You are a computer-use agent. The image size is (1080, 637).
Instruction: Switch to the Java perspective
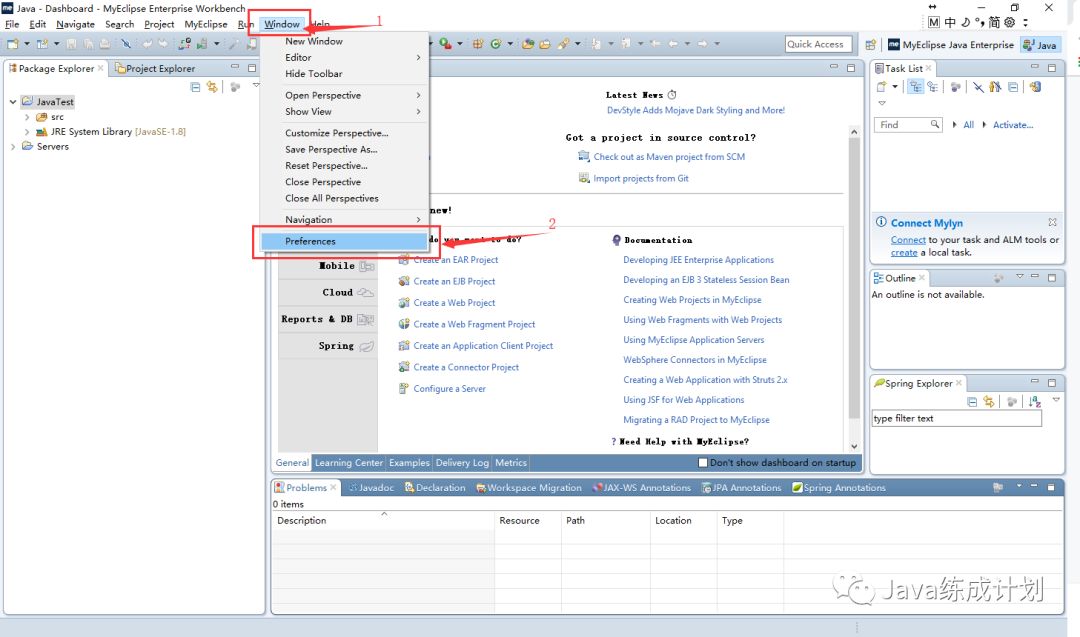(x=1040, y=45)
